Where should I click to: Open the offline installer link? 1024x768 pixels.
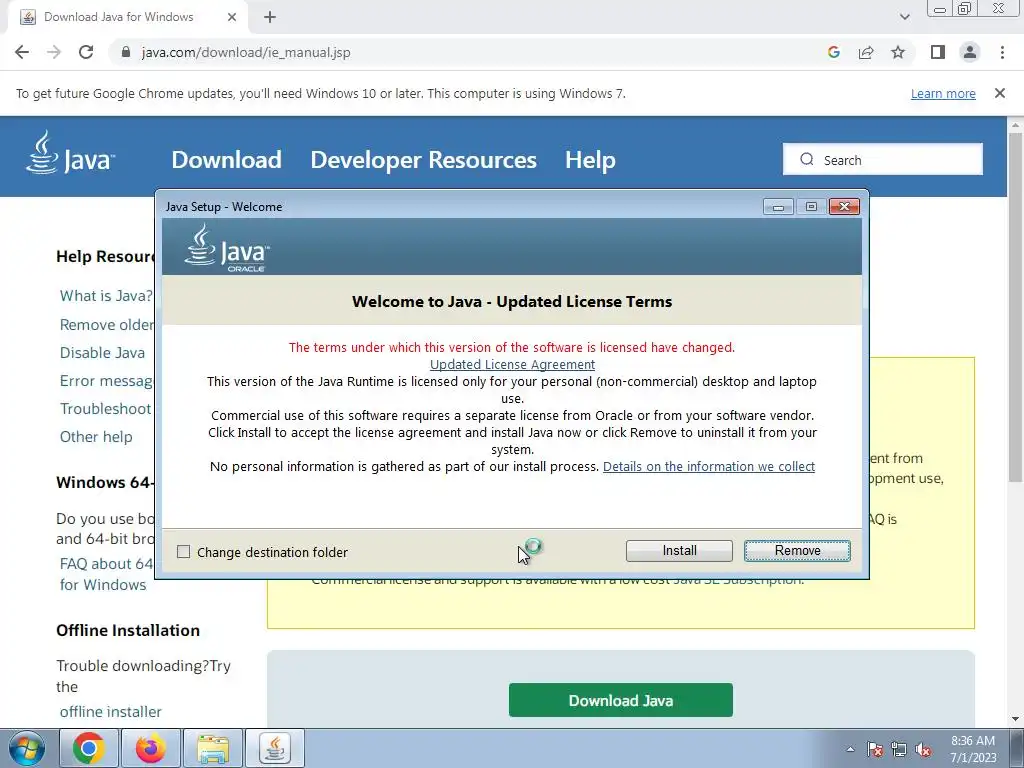tap(110, 711)
